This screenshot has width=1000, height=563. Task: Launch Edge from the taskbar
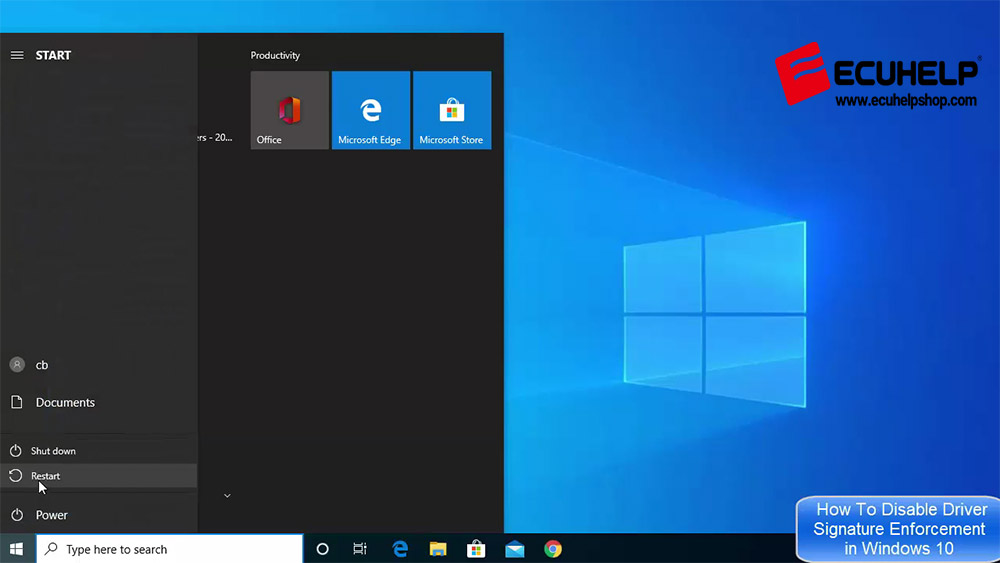coord(400,549)
